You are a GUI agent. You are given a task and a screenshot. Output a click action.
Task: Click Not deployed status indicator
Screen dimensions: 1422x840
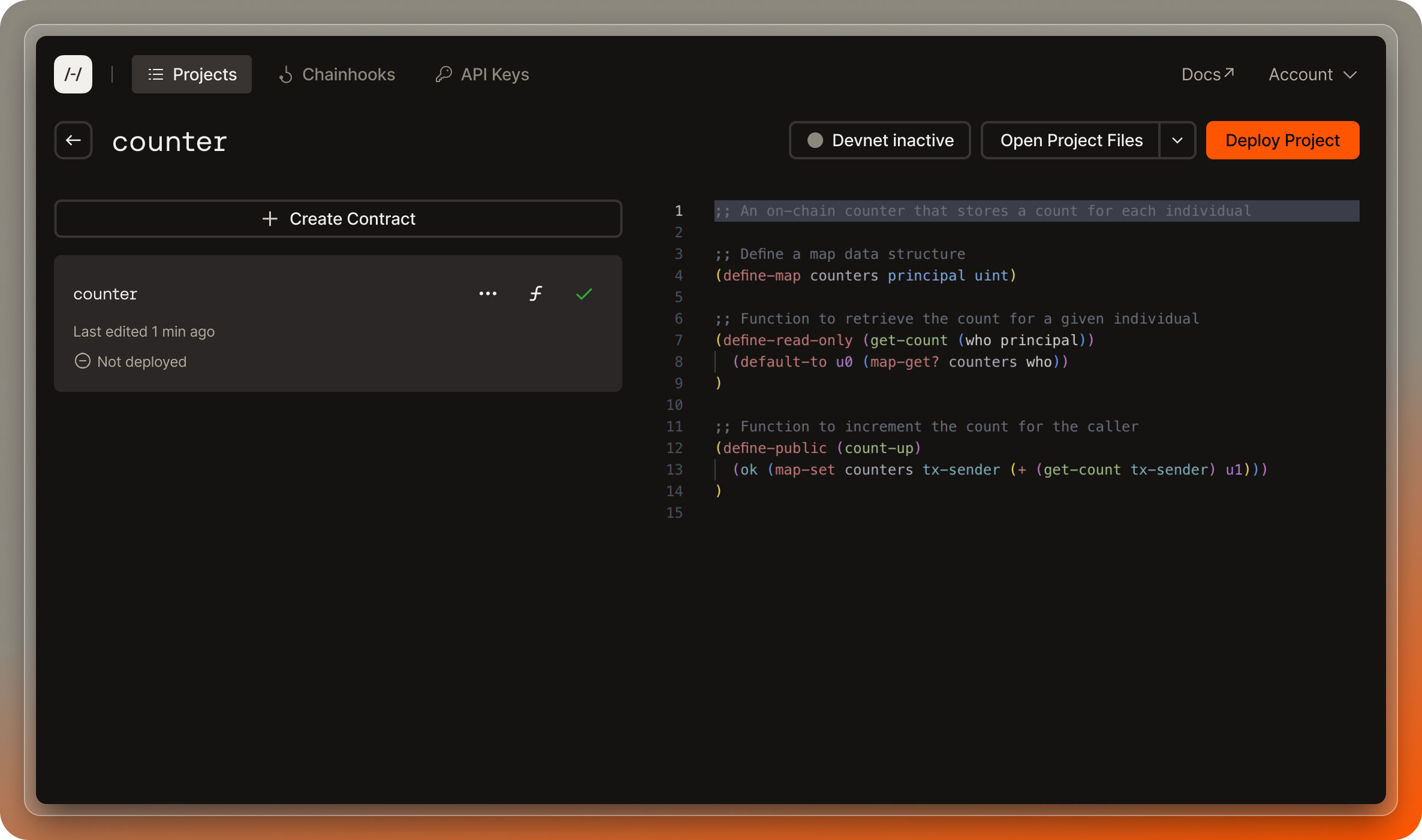pos(130,361)
